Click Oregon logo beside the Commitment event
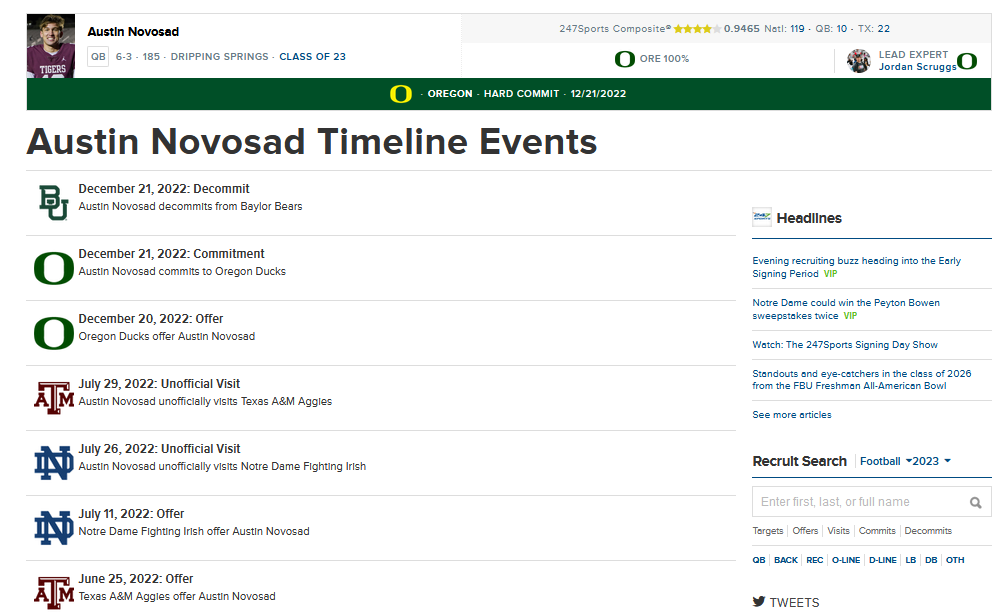 click(x=53, y=268)
